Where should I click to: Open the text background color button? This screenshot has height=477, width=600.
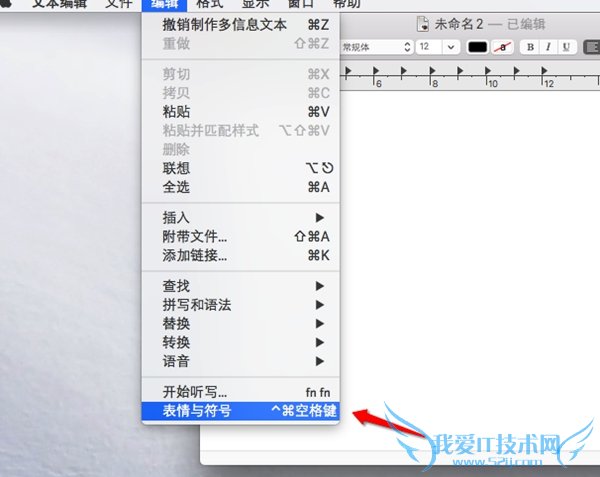tap(502, 47)
